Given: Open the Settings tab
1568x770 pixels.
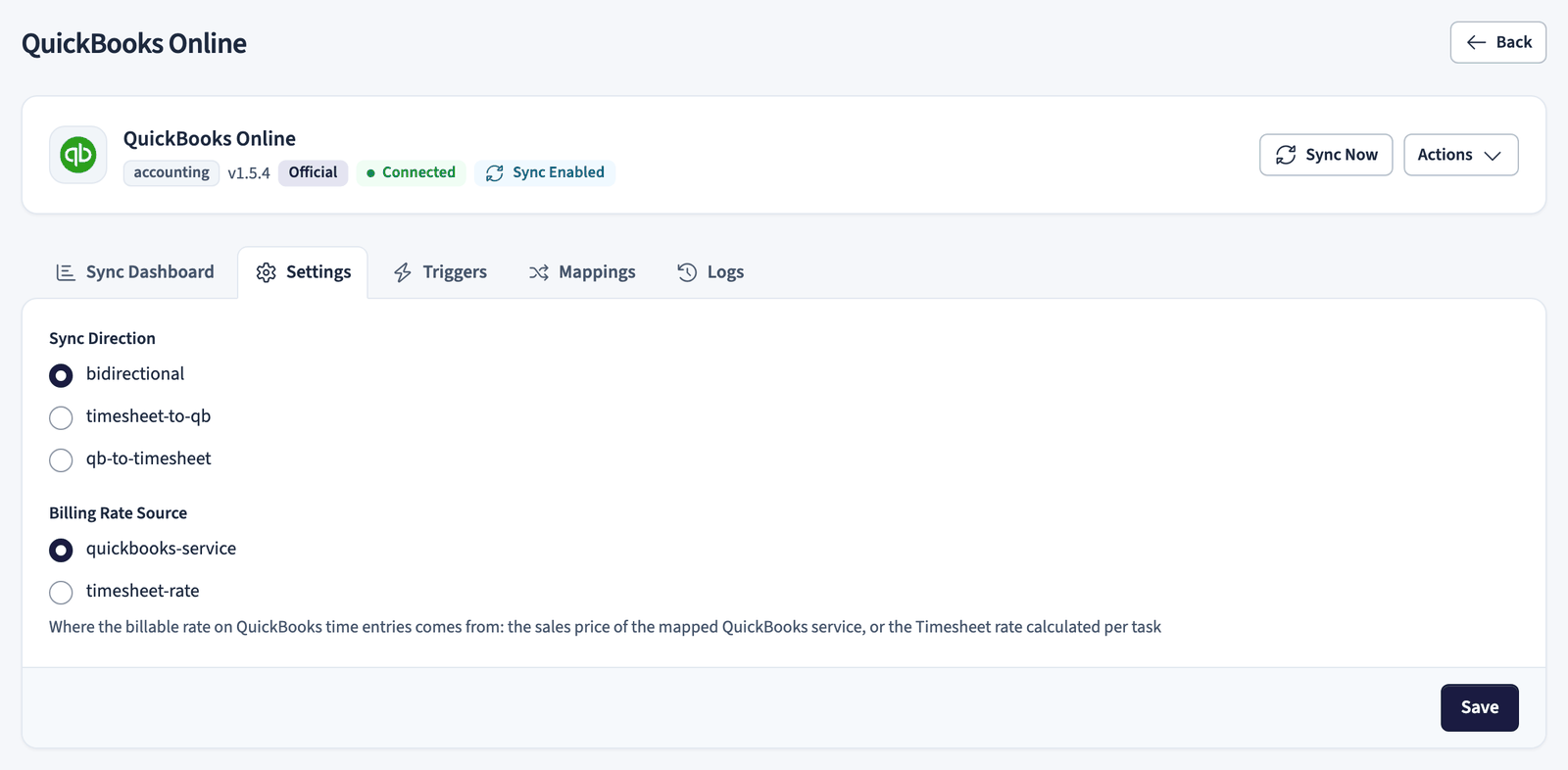Looking at the screenshot, I should tap(303, 272).
